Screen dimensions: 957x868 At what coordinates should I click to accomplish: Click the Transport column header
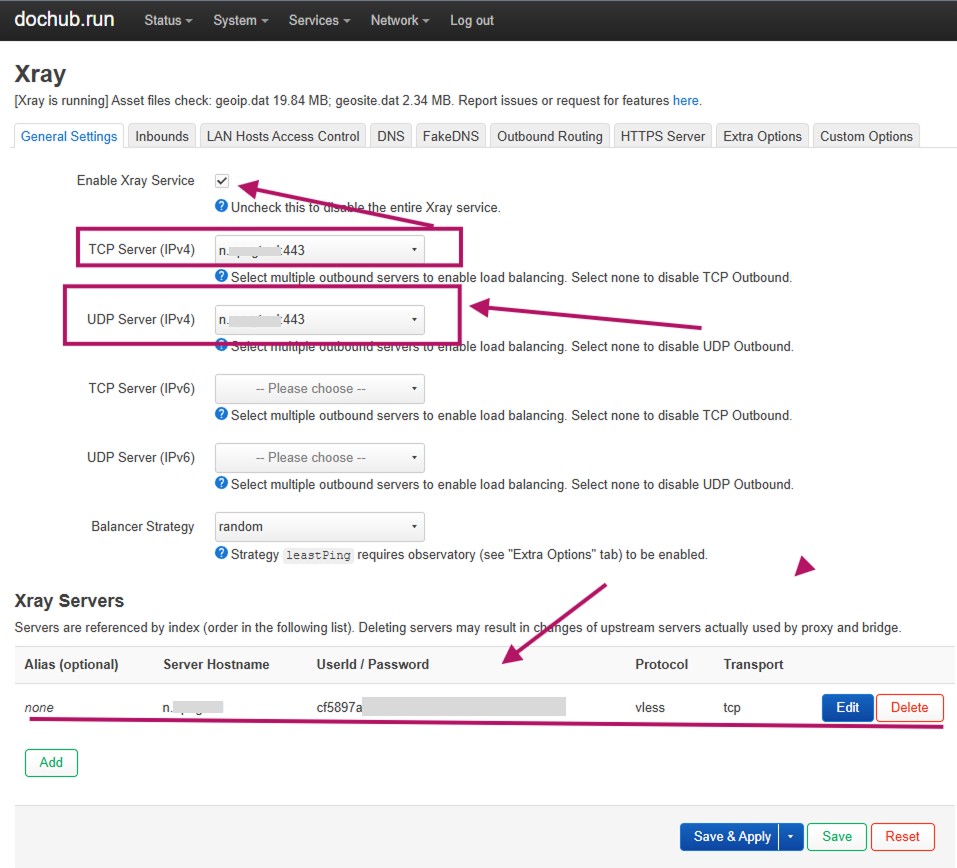pos(753,664)
